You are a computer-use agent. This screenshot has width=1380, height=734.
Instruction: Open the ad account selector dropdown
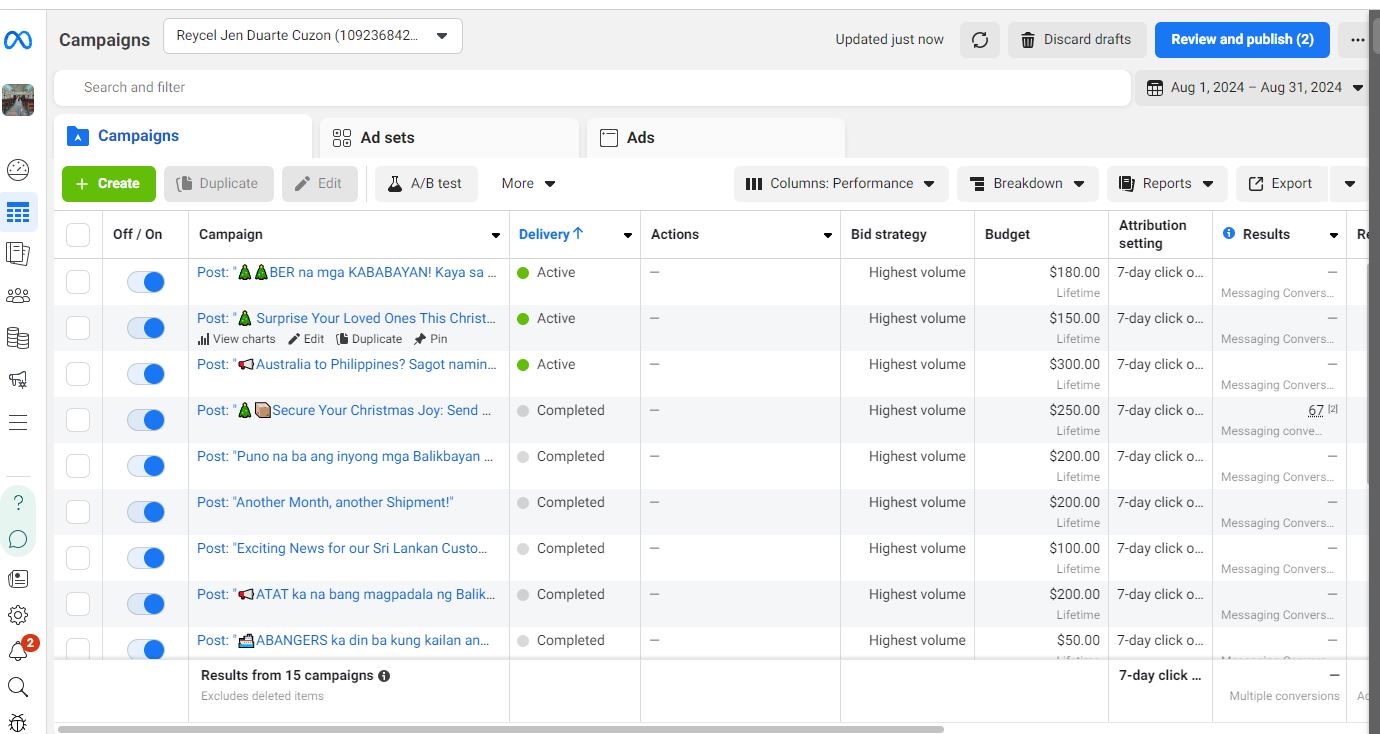click(313, 36)
